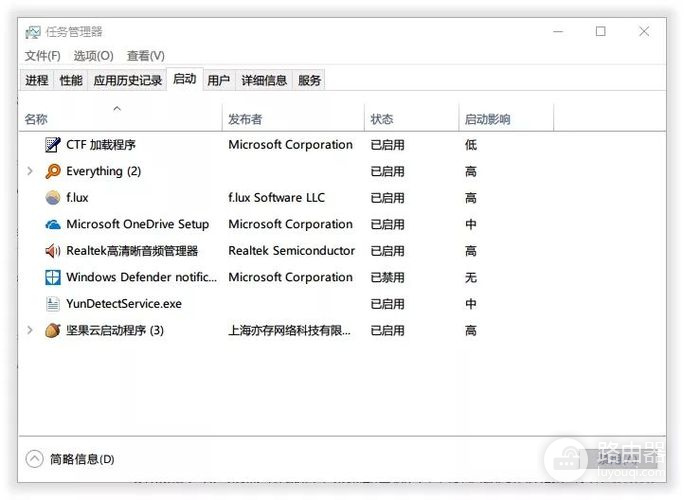Click 中 impact for YunDetectService.exe
Screen dimensions: 684x500
[x=471, y=304]
